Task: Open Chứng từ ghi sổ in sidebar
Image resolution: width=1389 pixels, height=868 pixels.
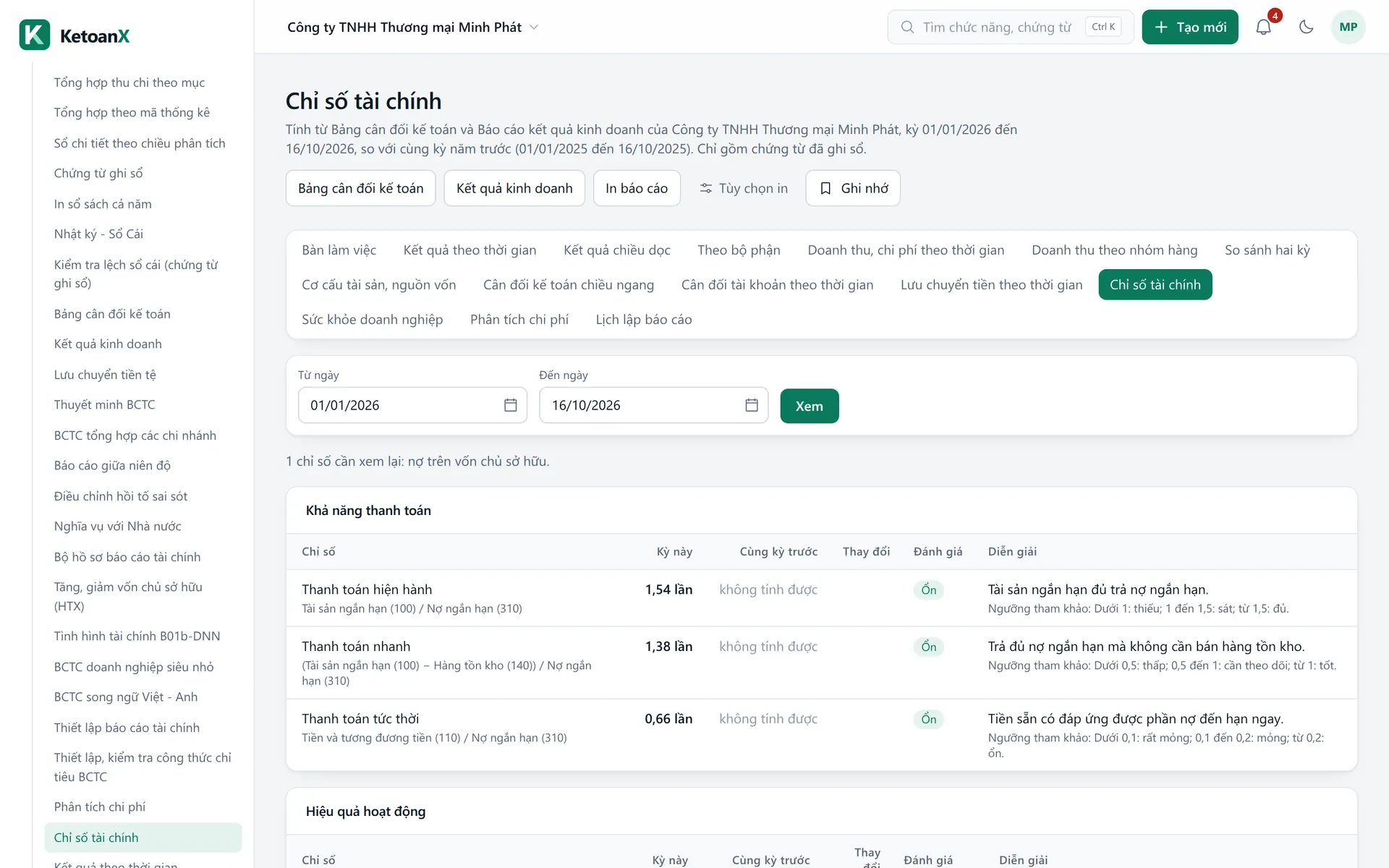Action: tap(98, 174)
